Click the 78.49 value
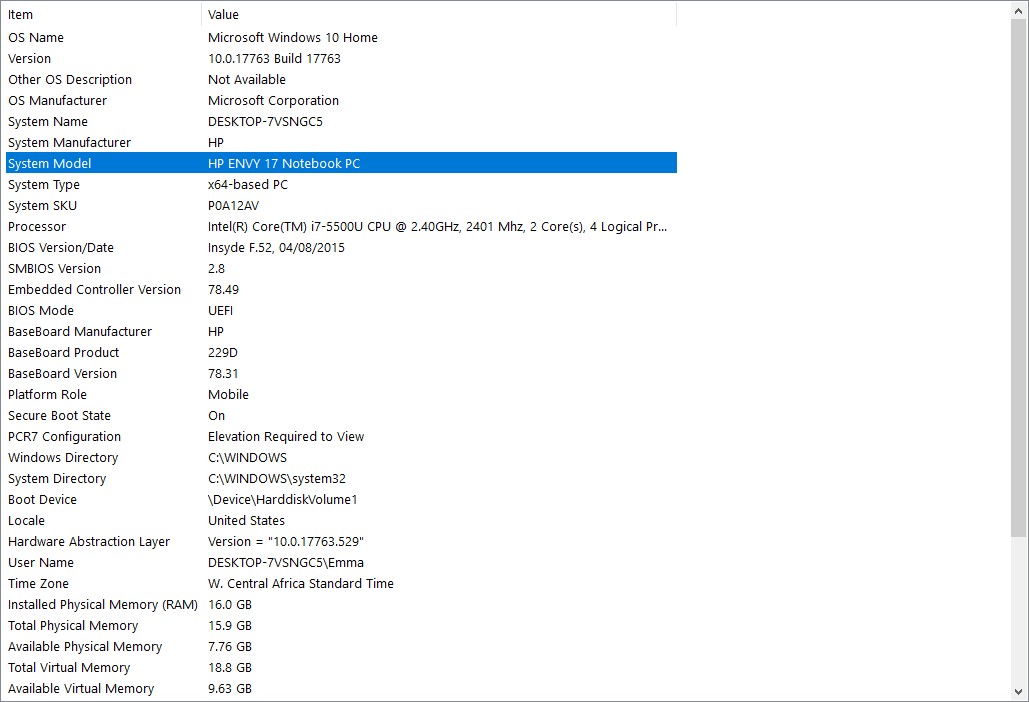Viewport: 1029px width, 702px height. point(224,289)
